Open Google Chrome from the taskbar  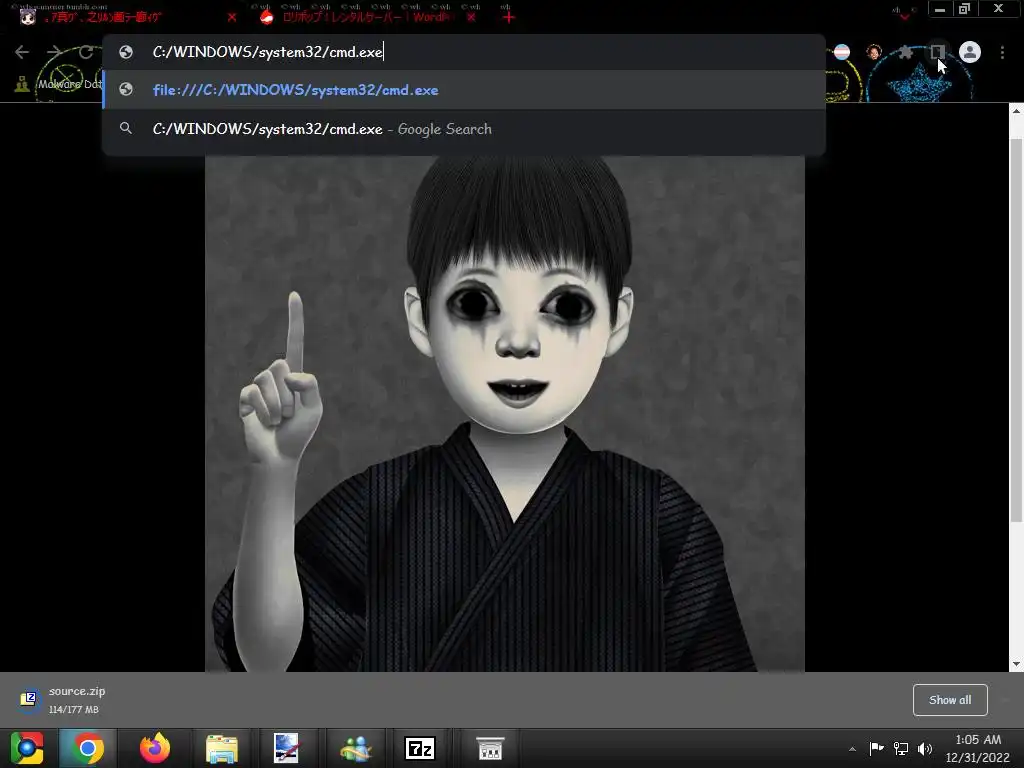(88, 748)
